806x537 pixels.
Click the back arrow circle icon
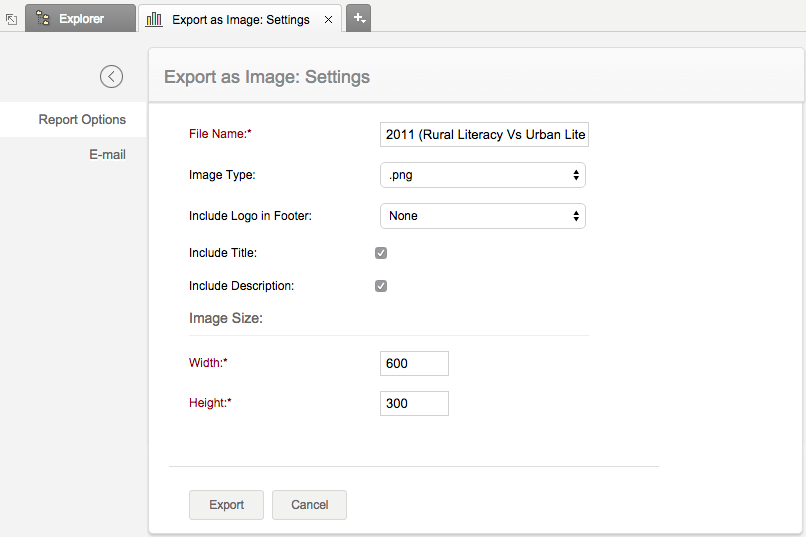[x=111, y=76]
